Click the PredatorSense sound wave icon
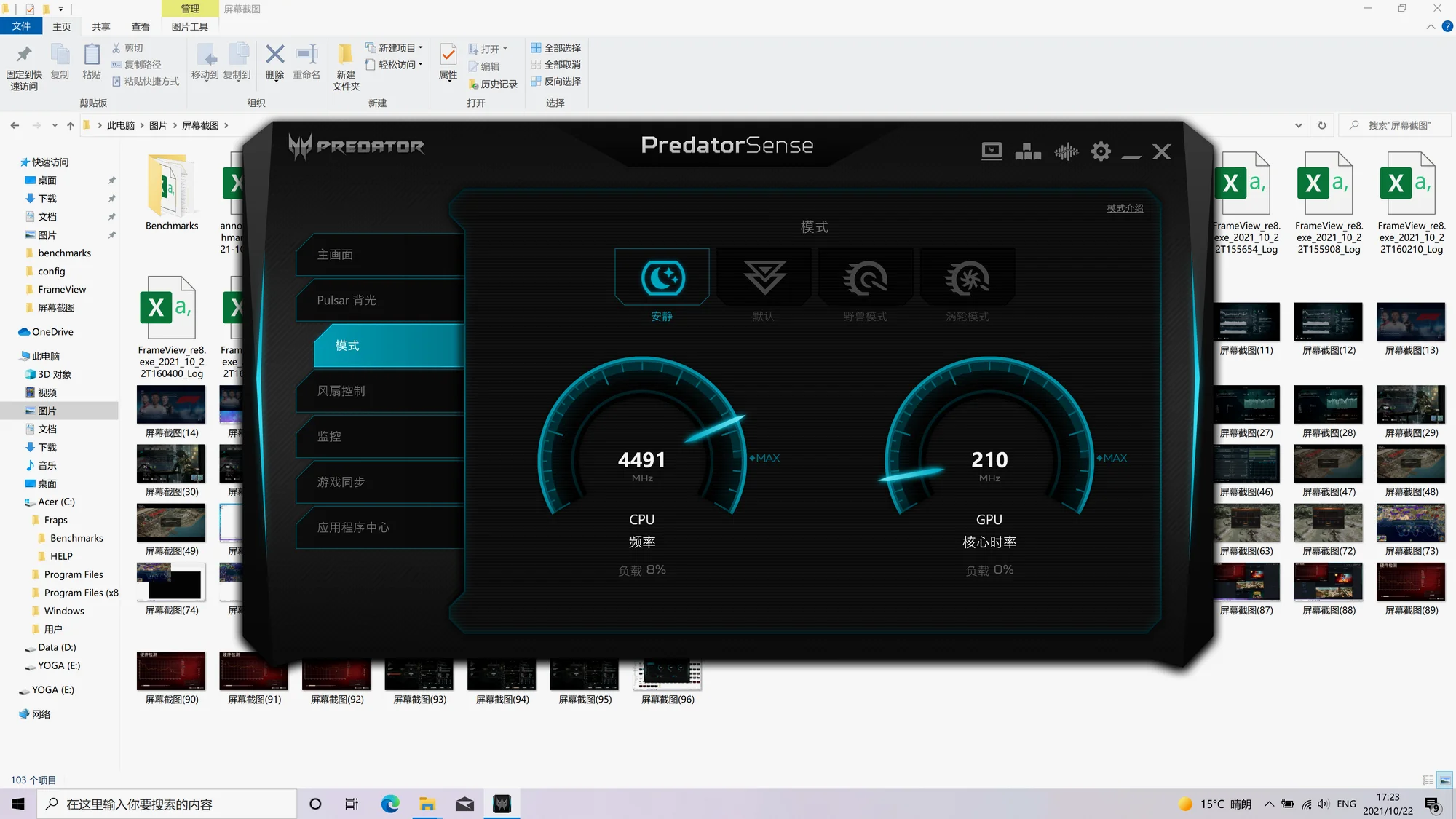 pos(1066,151)
